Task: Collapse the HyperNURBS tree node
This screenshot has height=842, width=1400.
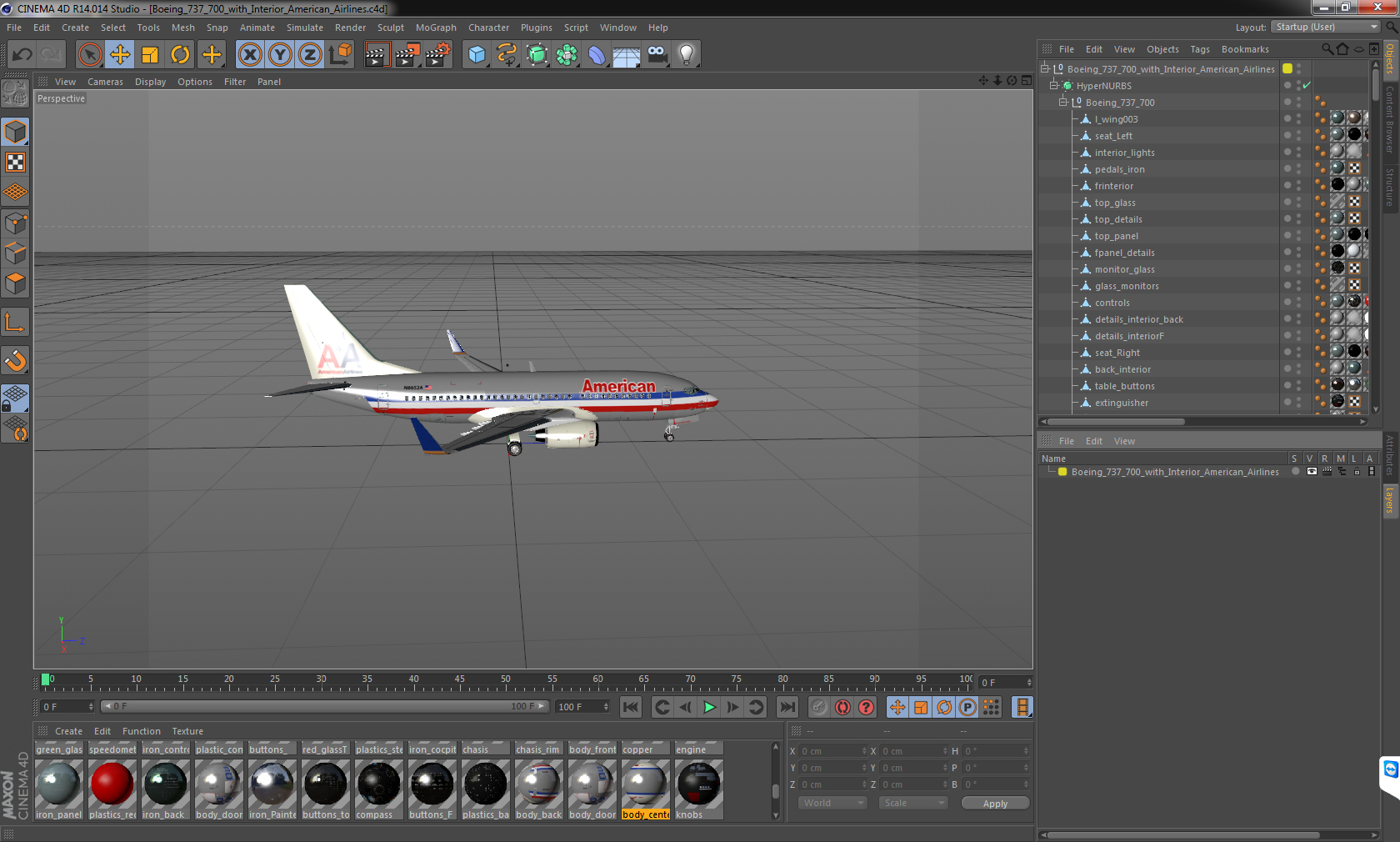Action: (1054, 85)
